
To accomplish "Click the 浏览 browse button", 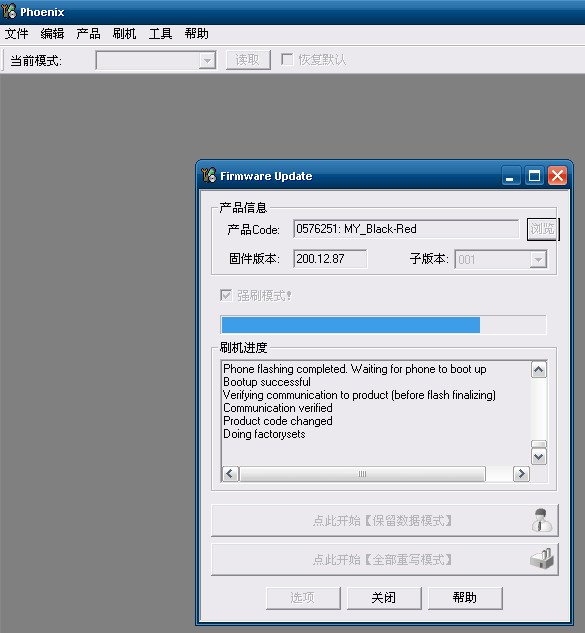I will point(543,229).
